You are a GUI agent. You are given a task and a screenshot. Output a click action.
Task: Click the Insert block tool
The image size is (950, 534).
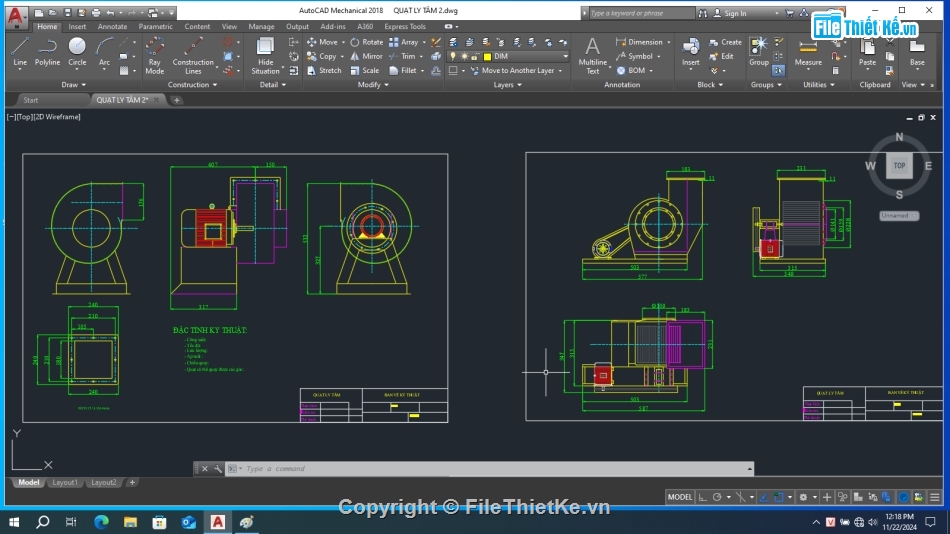tap(691, 52)
